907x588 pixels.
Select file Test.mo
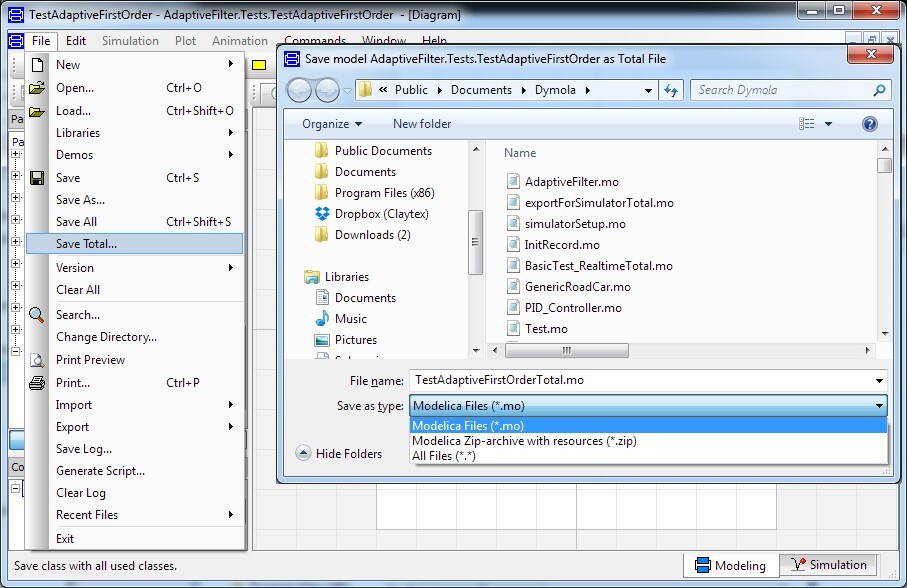[x=537, y=329]
